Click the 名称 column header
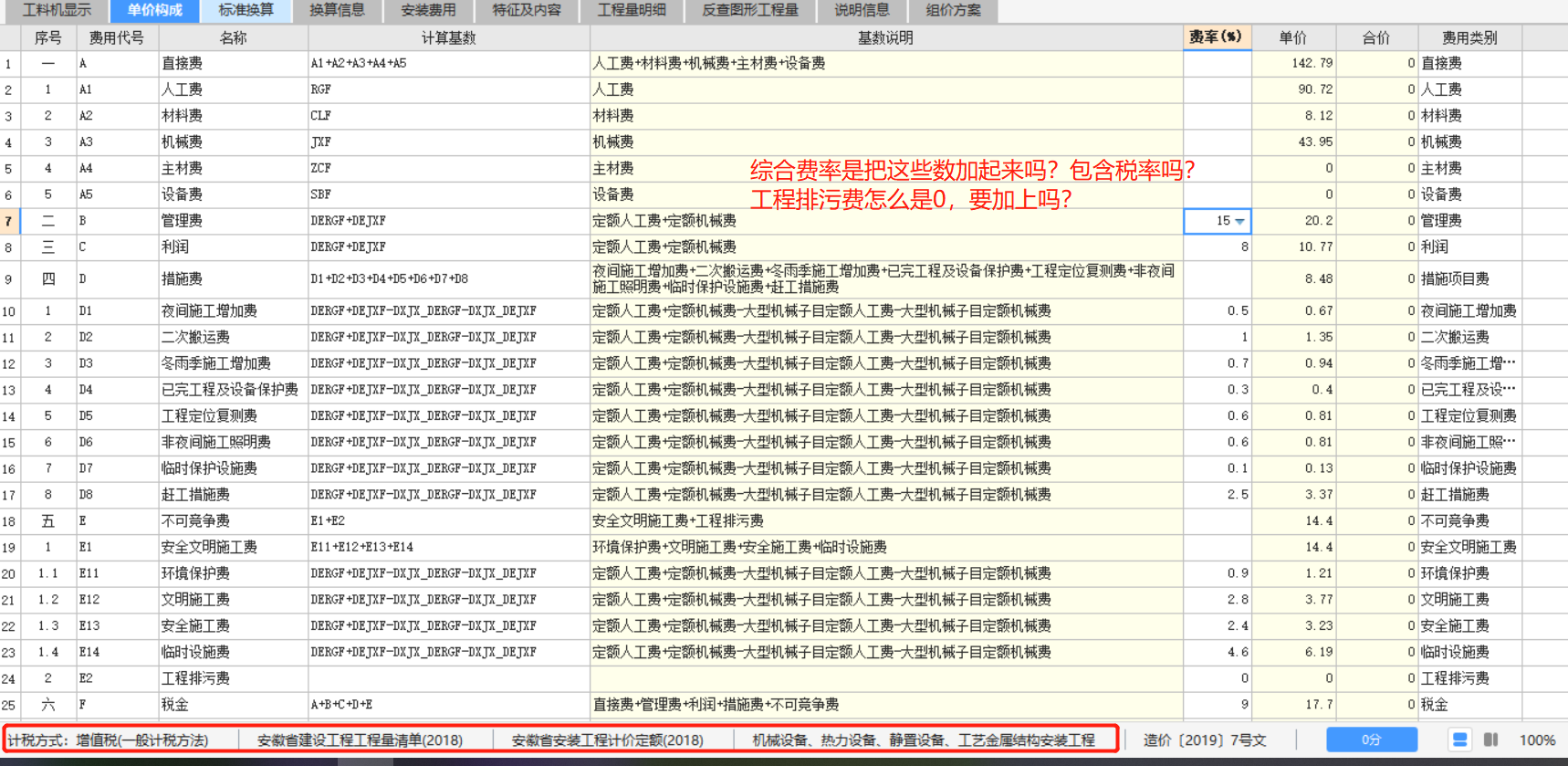1568x766 pixels. (x=234, y=37)
